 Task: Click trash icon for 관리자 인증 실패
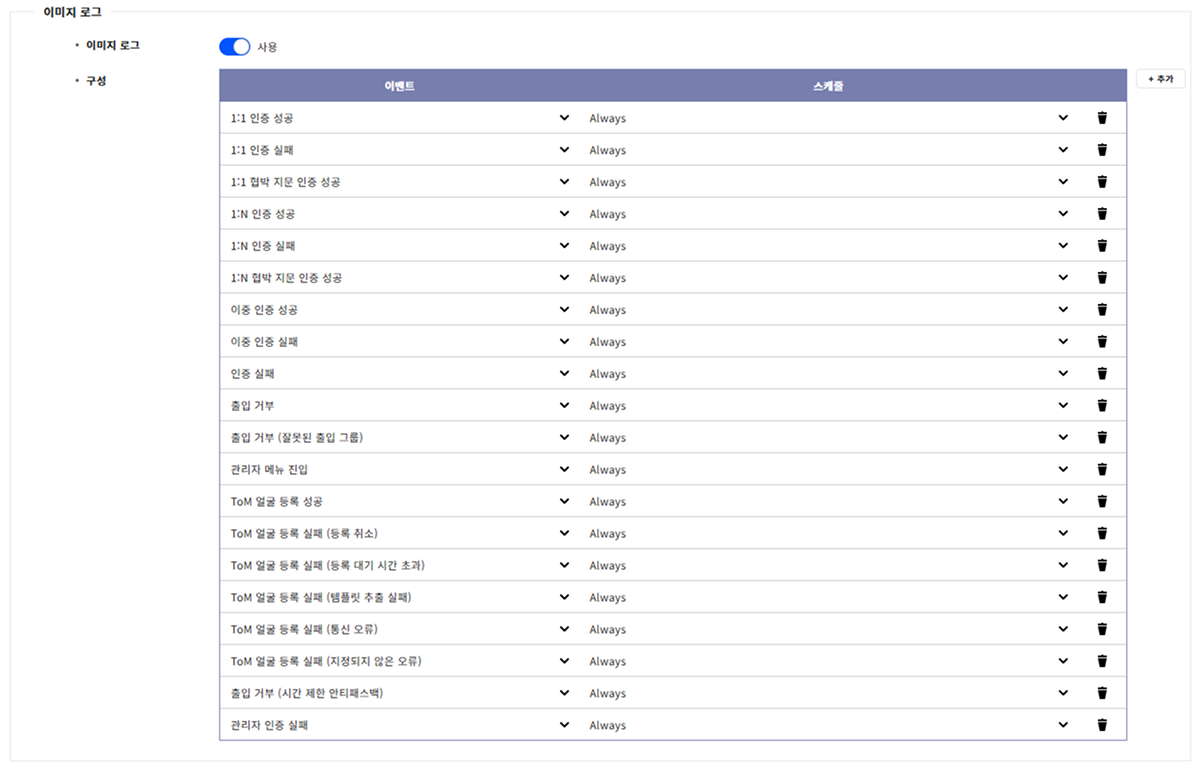[1102, 726]
